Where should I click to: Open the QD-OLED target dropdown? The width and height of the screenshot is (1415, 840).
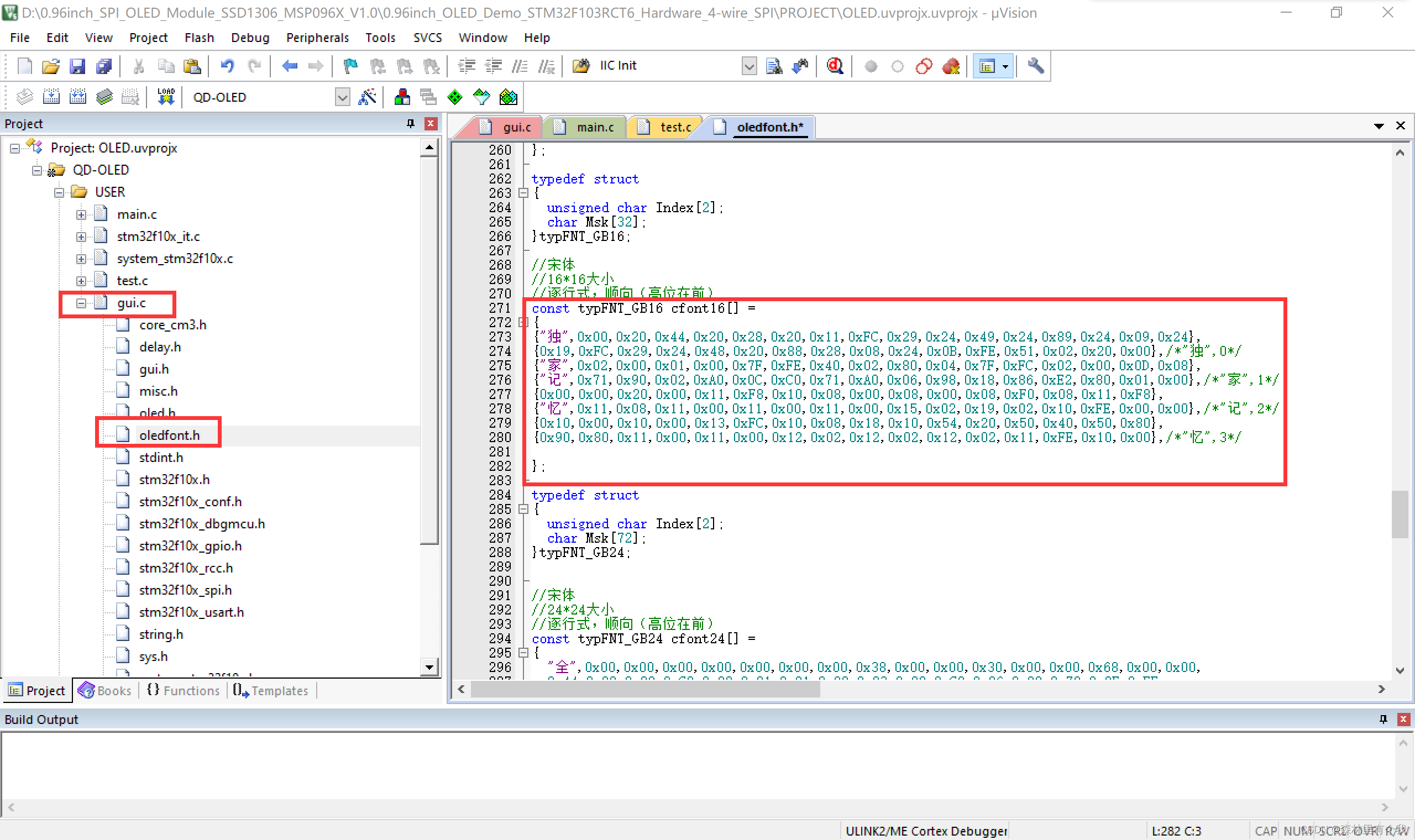tap(343, 97)
